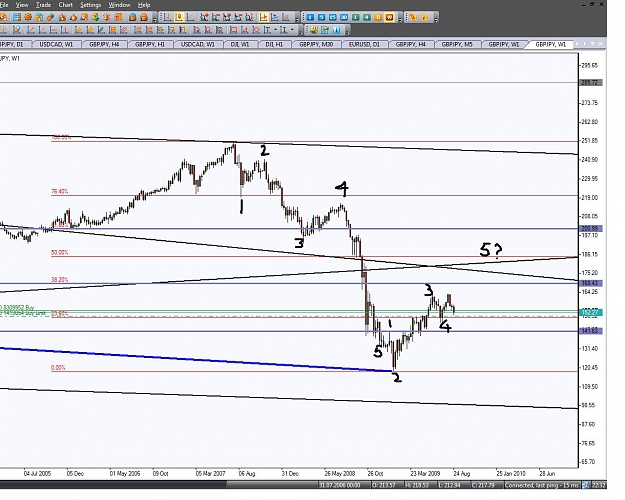625x500 pixels.
Task: Click the orange window icon before the padlocks
Action: (x=118, y=17)
